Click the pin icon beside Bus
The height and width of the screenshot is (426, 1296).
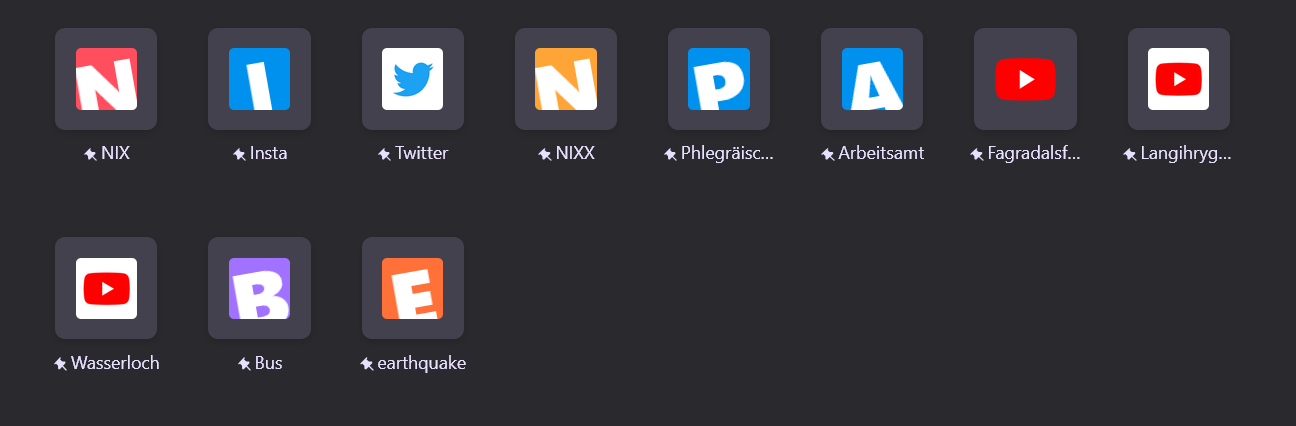(244, 364)
